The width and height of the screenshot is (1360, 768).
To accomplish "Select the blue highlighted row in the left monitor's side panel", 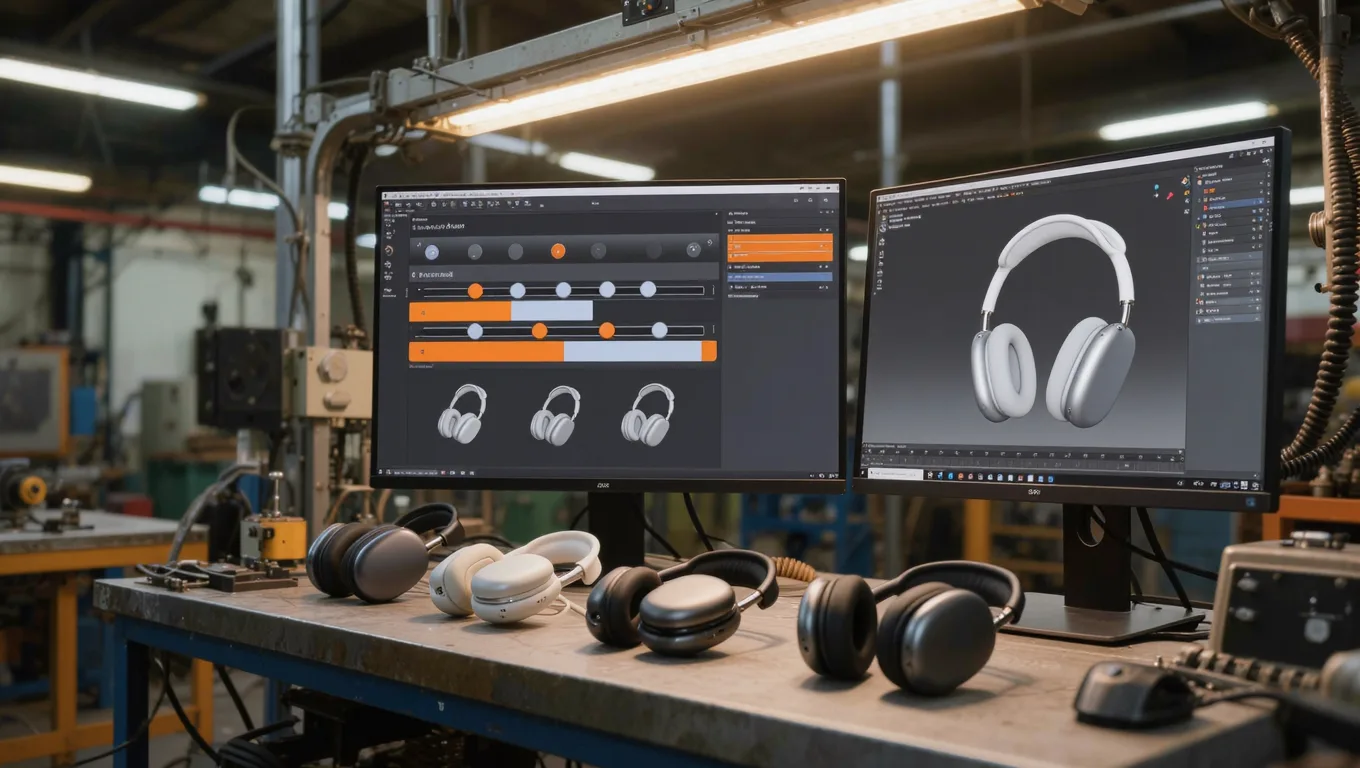I will pyautogui.click(x=780, y=276).
